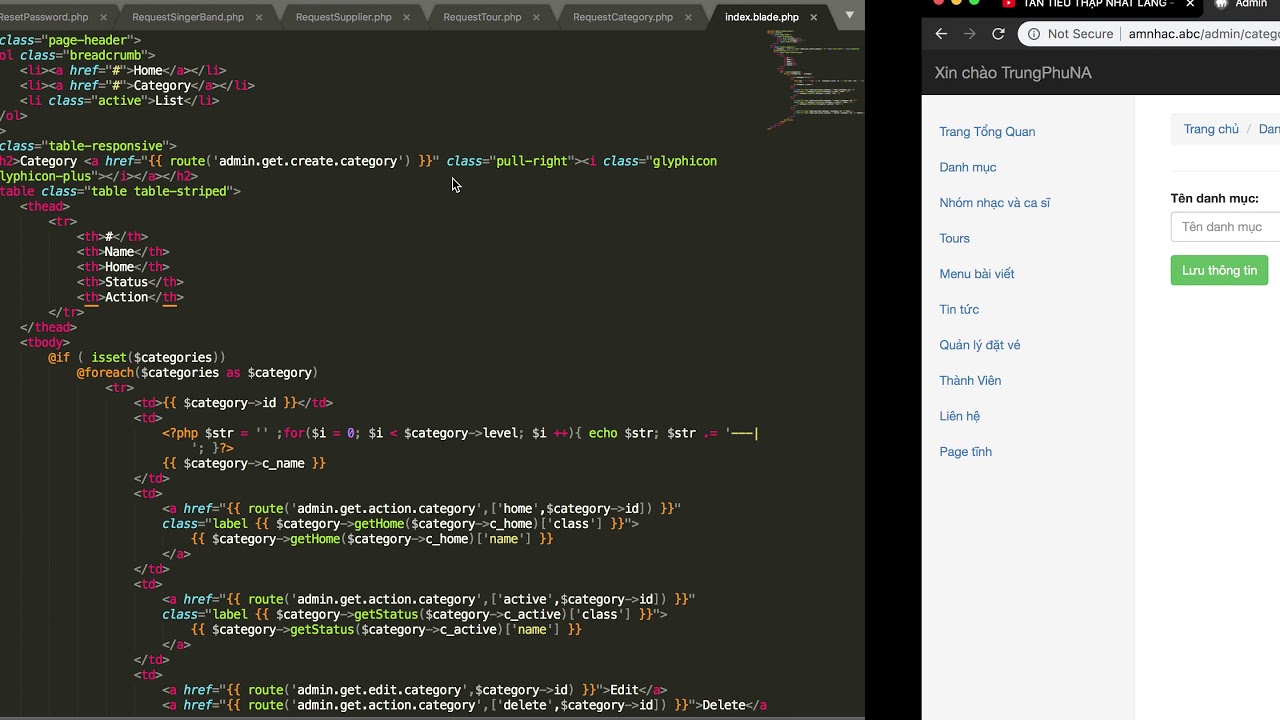Image resolution: width=1280 pixels, height=720 pixels.
Task: Click the $category->id table cell line
Action: 233,403
